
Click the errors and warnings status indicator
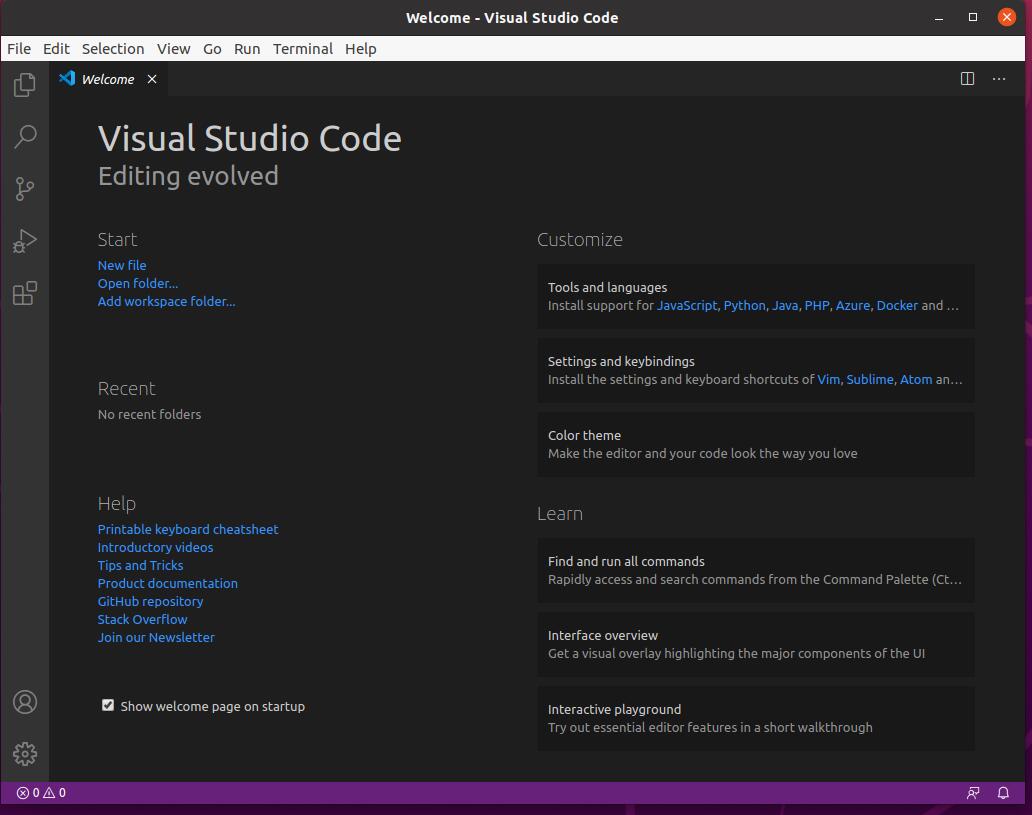pyautogui.click(x=41, y=793)
